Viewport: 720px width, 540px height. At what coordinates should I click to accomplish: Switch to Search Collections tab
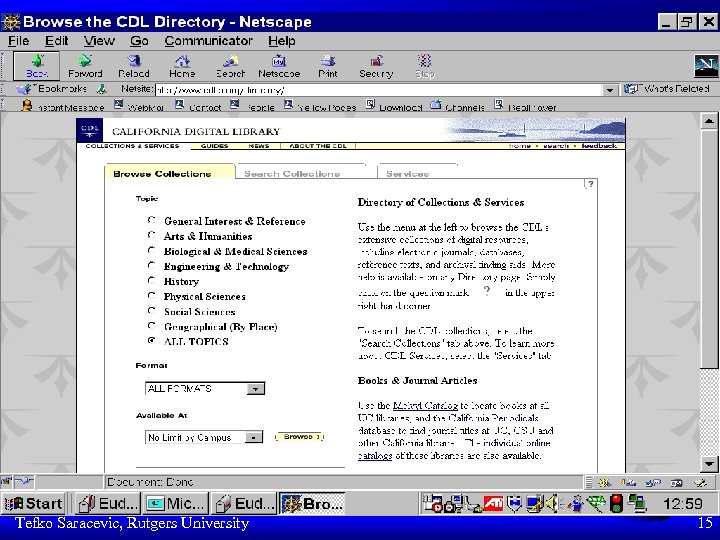click(292, 174)
